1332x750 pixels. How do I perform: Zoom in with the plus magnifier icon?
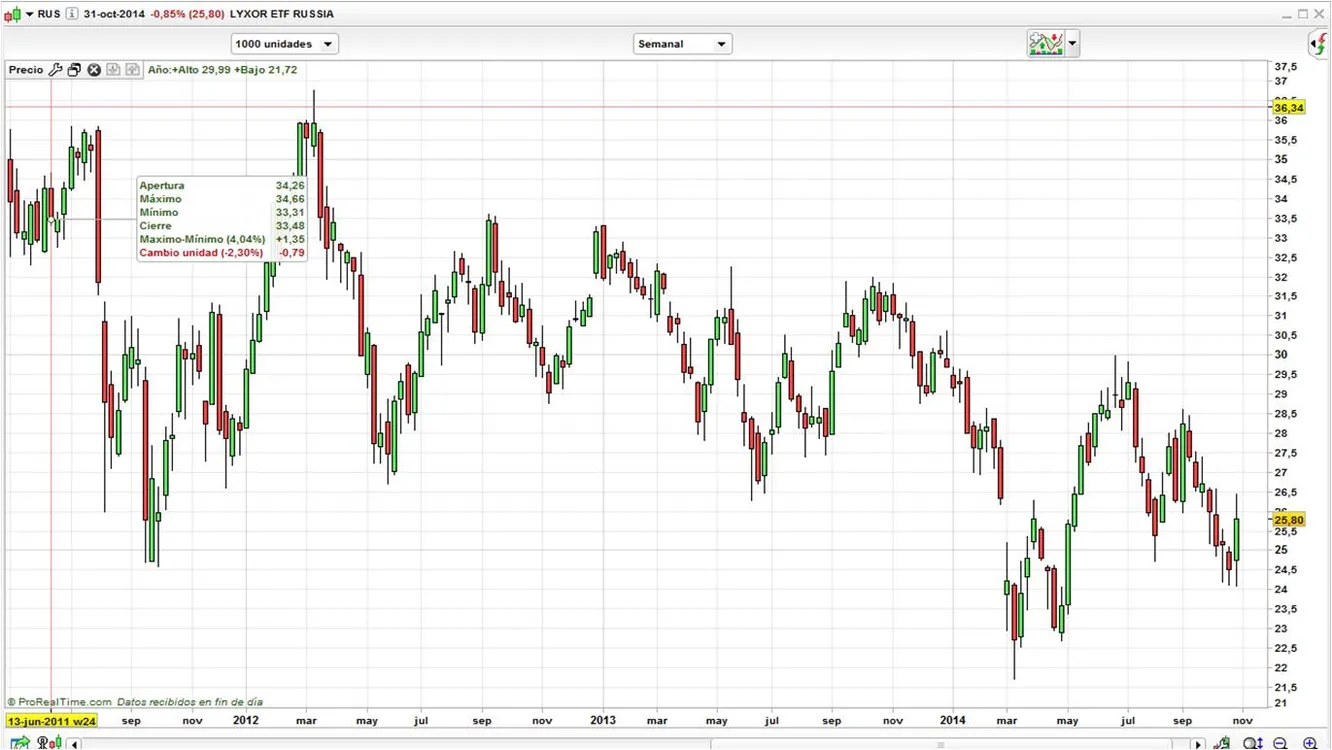tap(1310, 743)
